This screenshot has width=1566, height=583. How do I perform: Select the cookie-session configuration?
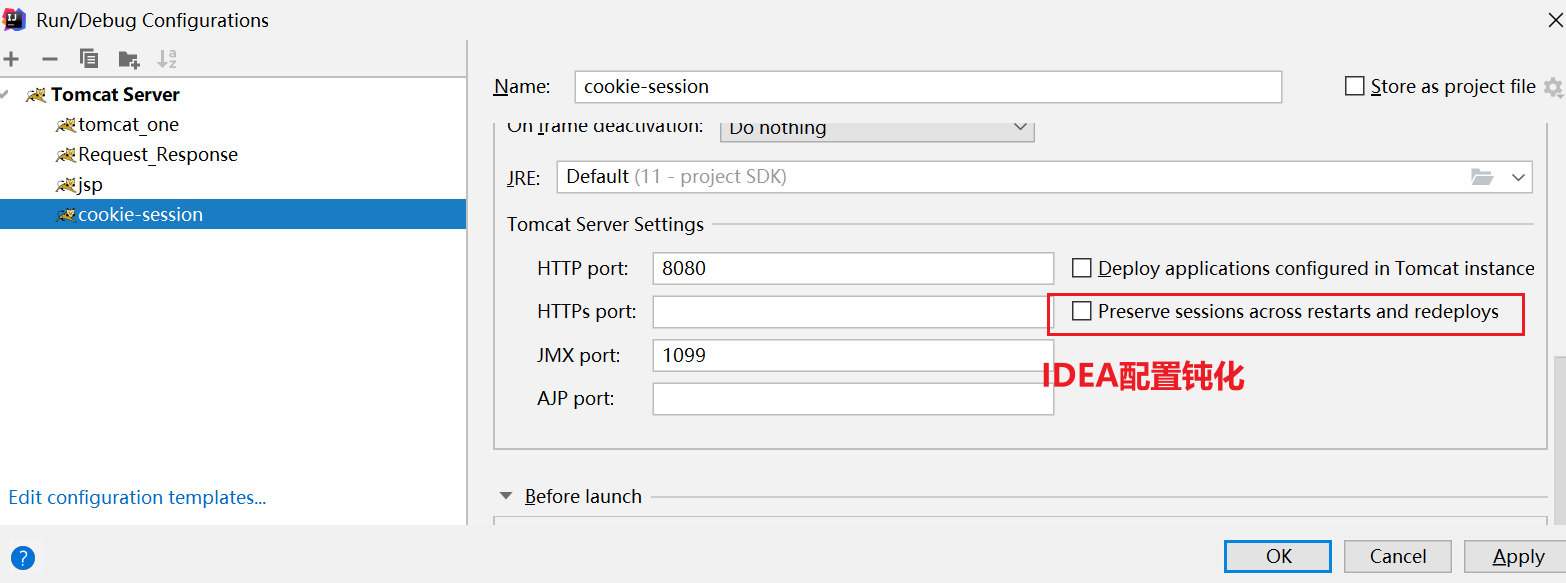tap(233, 215)
